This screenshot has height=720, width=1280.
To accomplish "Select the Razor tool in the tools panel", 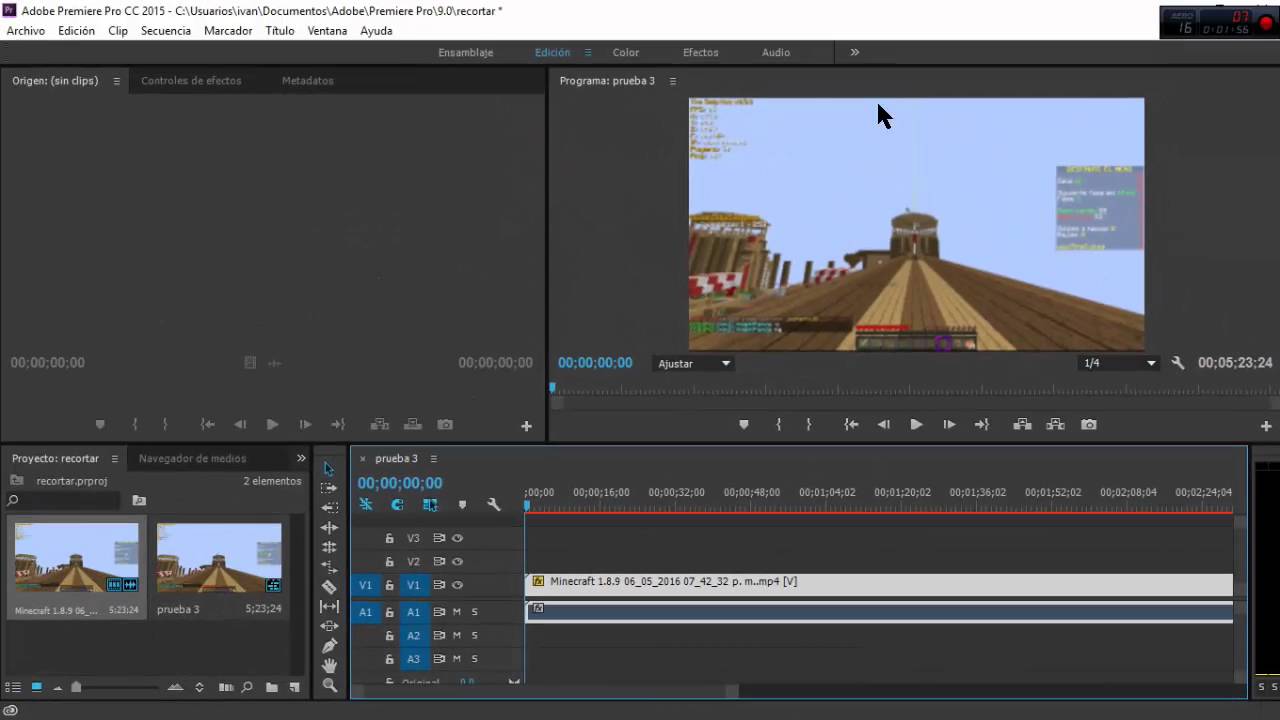I will click(x=329, y=587).
